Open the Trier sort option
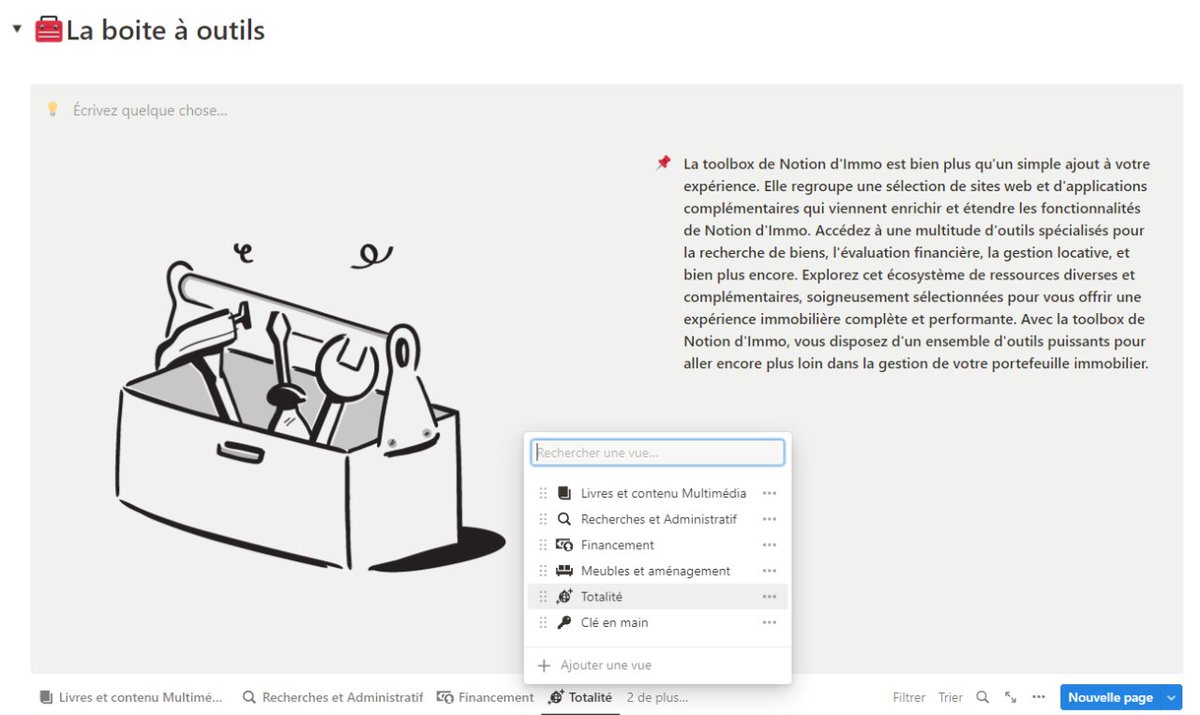 [951, 698]
